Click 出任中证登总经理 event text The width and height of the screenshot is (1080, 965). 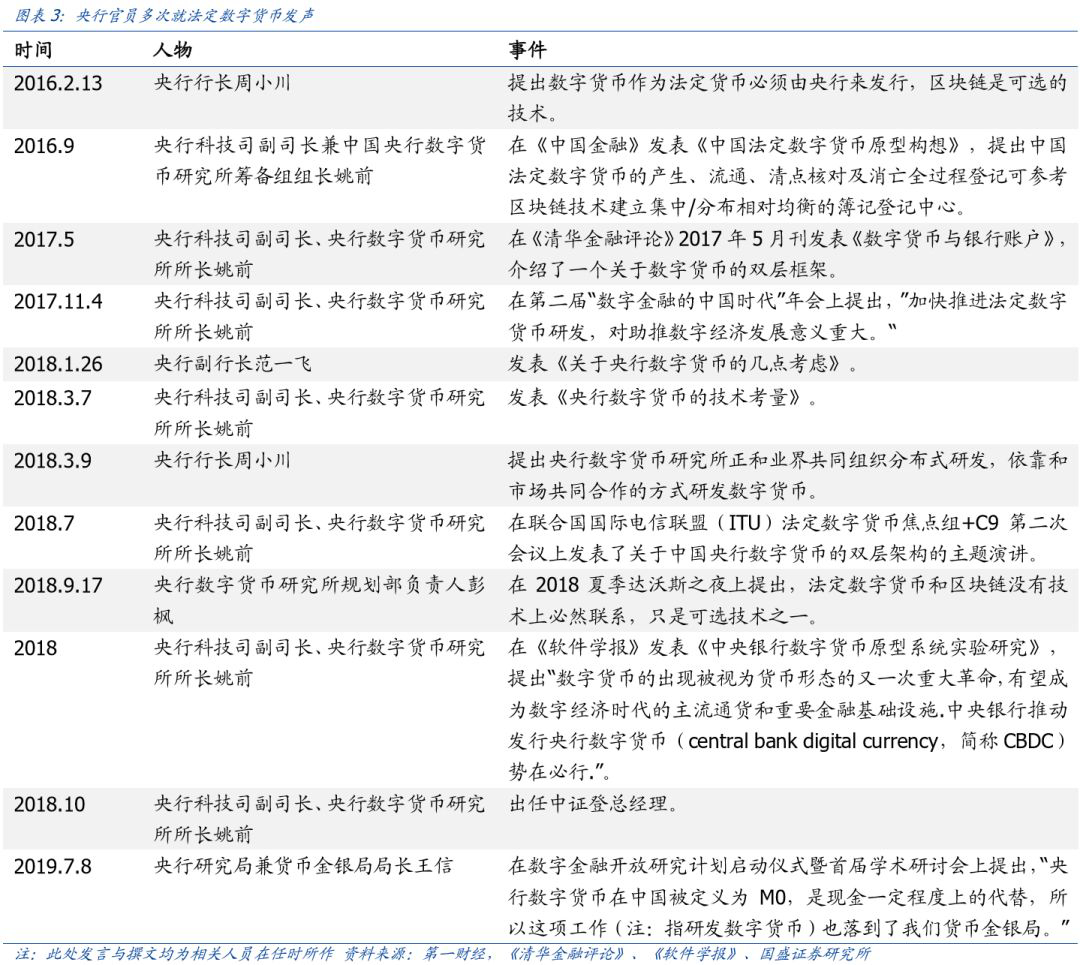pos(594,804)
